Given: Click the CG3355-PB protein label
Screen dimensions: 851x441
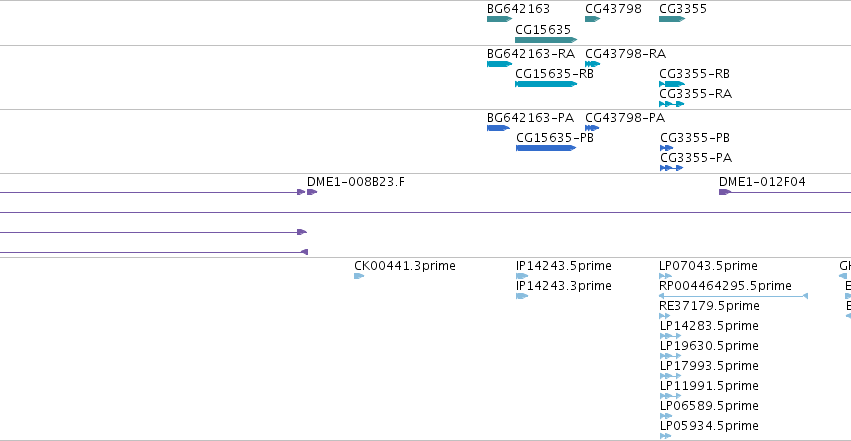Looking at the screenshot, I should [695, 138].
